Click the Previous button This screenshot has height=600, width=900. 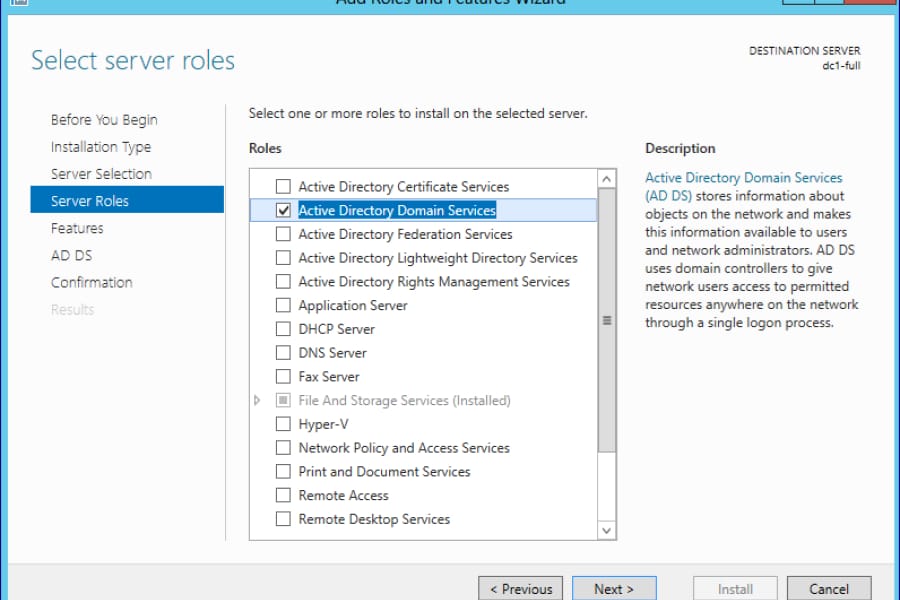(x=521, y=589)
